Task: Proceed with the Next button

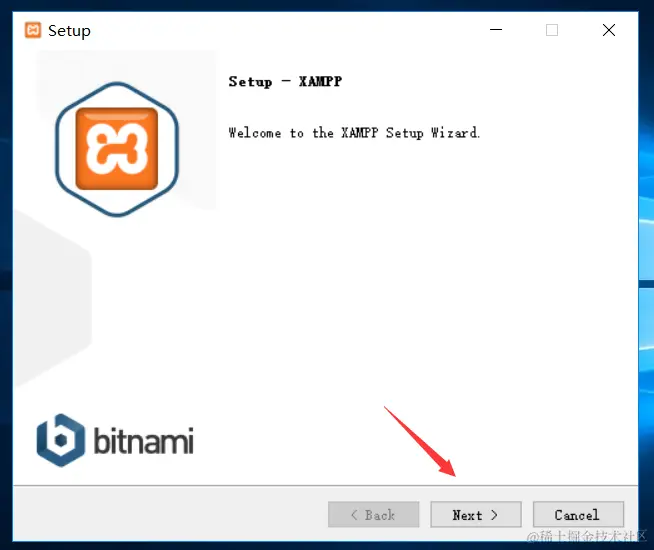Action: tap(476, 515)
